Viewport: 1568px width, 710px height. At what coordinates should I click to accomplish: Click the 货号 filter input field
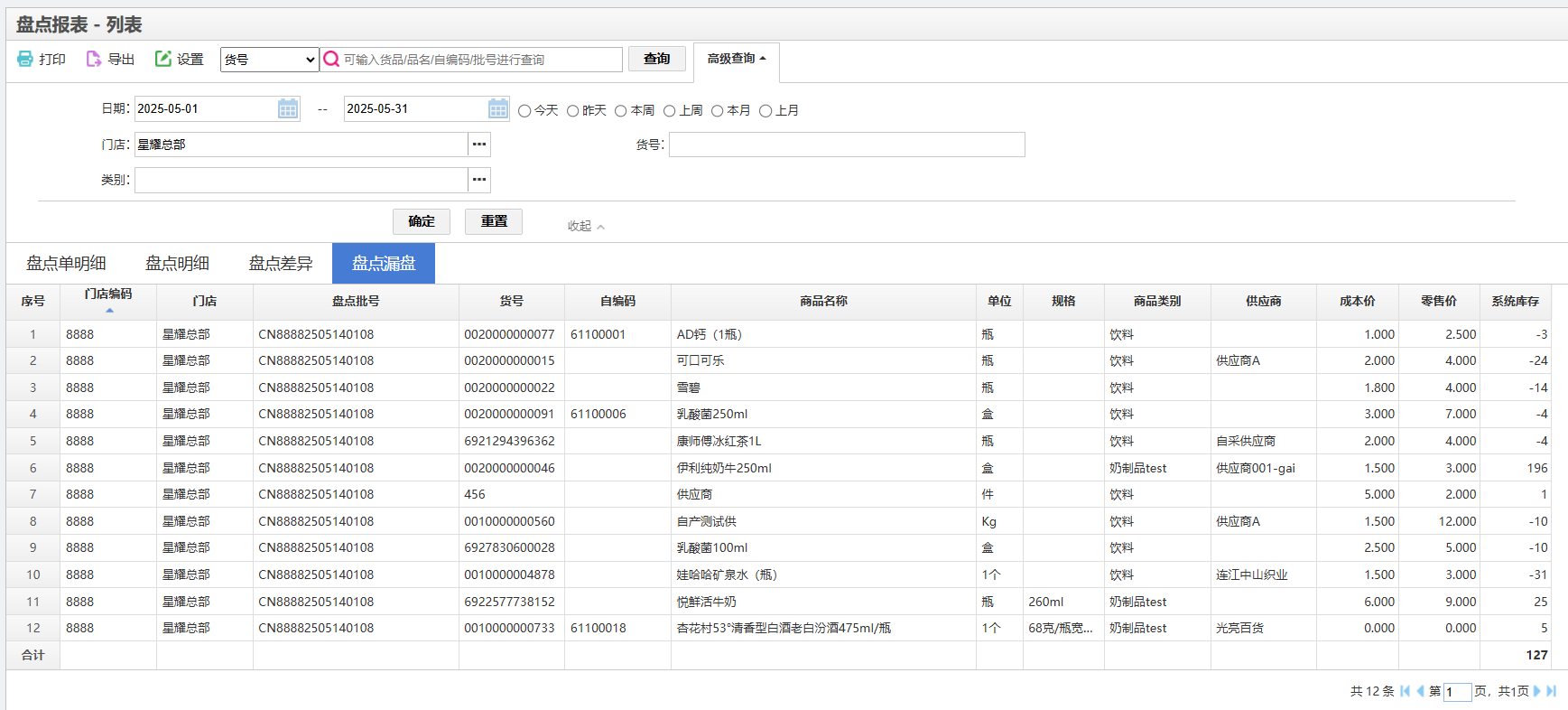point(847,145)
